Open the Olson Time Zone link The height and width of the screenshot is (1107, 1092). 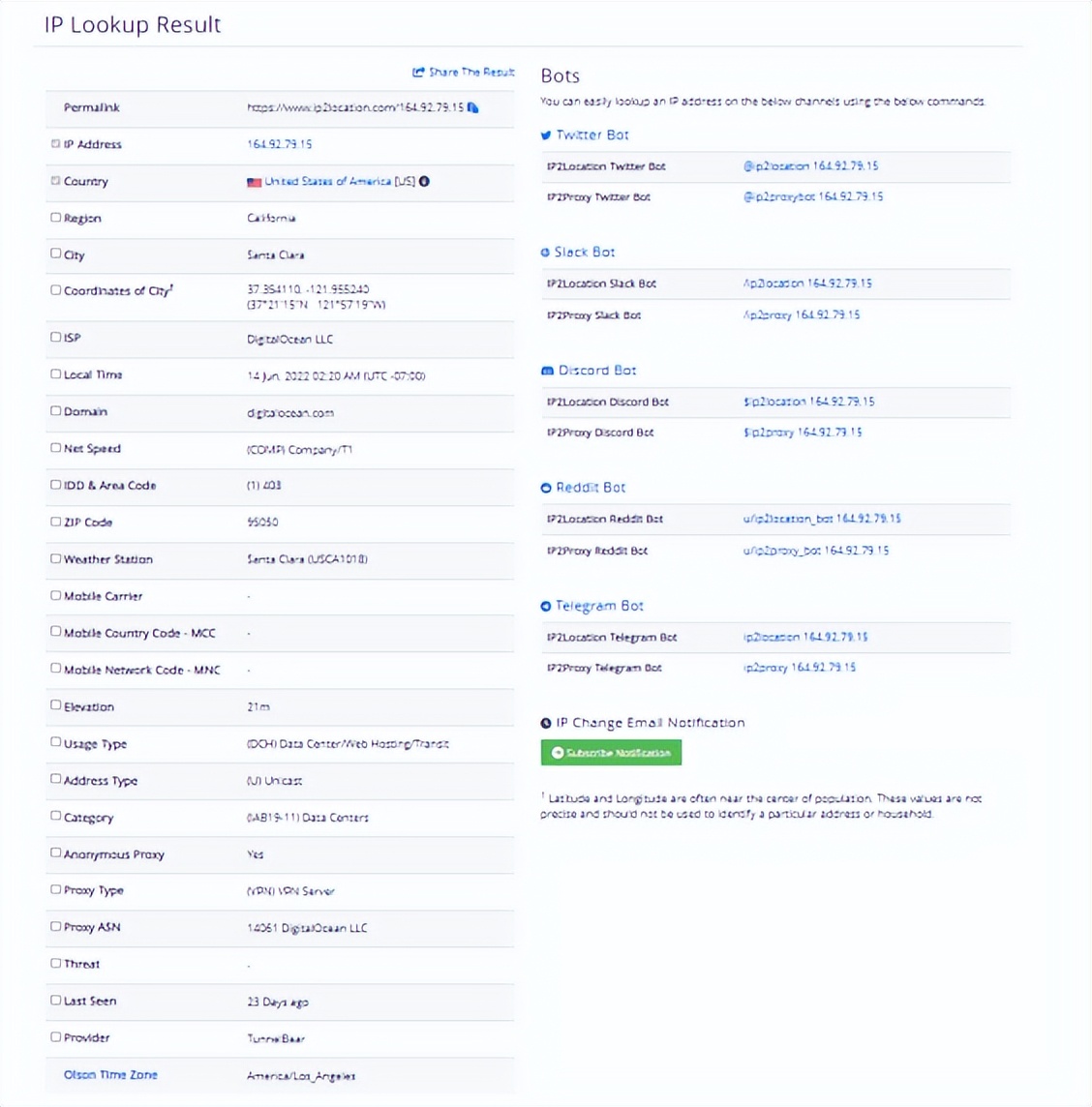pyautogui.click(x=110, y=1075)
